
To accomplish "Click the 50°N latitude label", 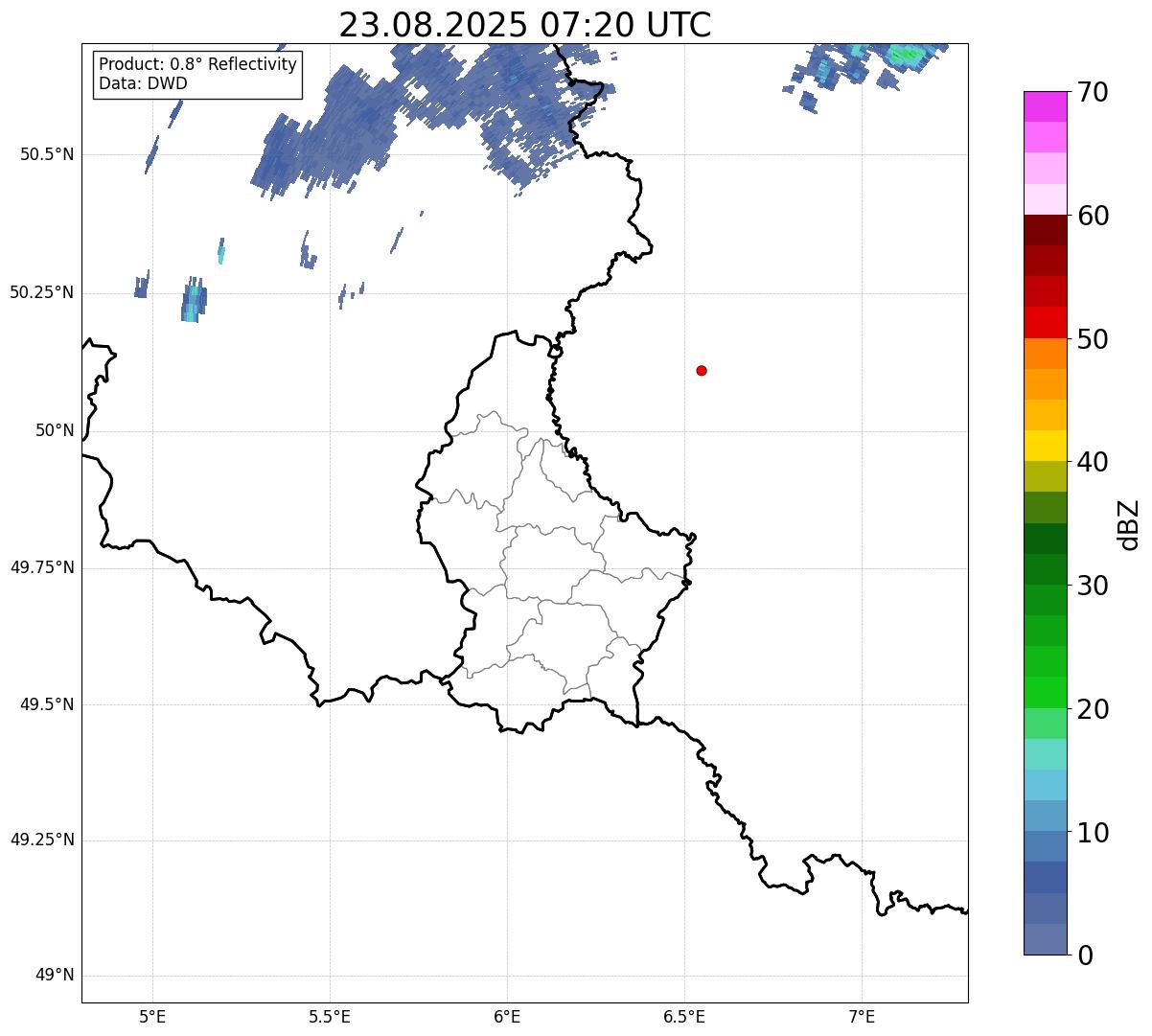I will tap(55, 430).
